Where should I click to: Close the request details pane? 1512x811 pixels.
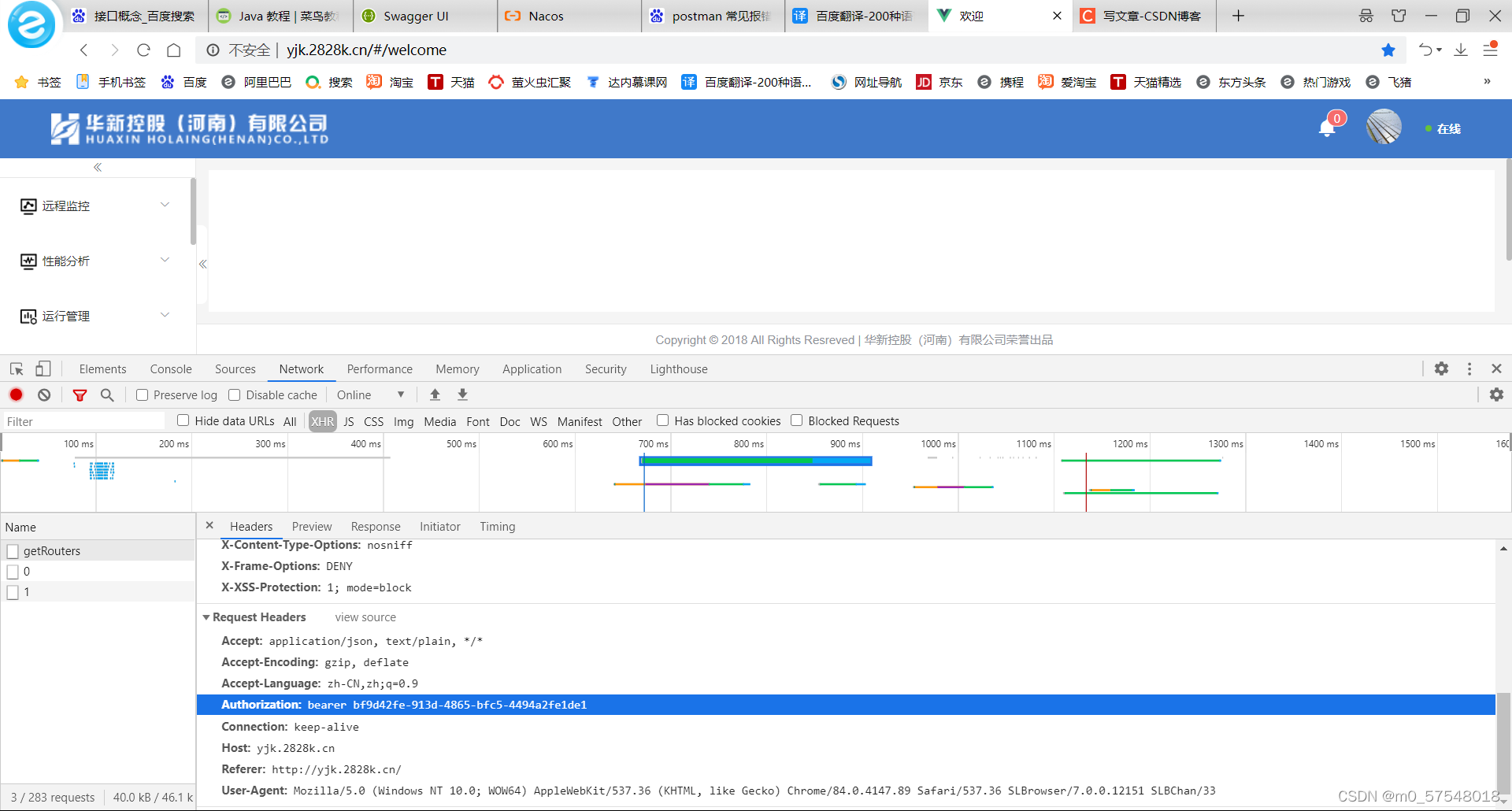click(x=209, y=525)
